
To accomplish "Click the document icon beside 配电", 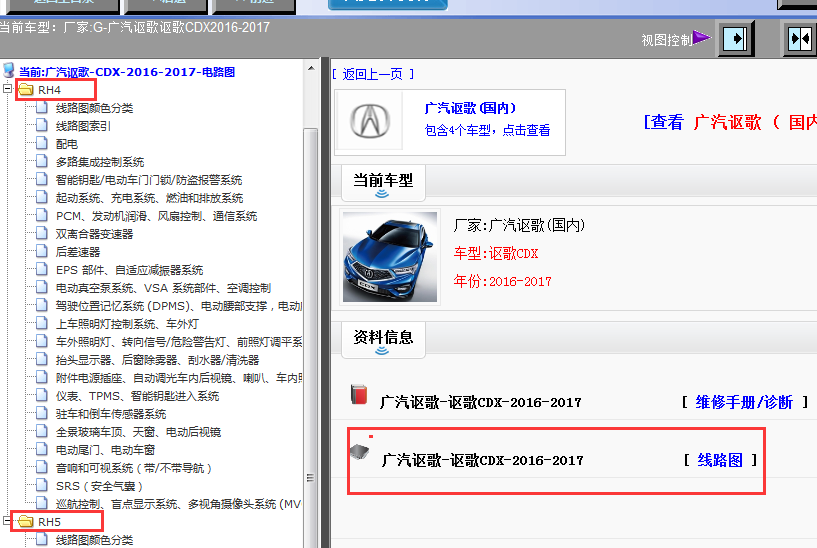I will point(42,143).
